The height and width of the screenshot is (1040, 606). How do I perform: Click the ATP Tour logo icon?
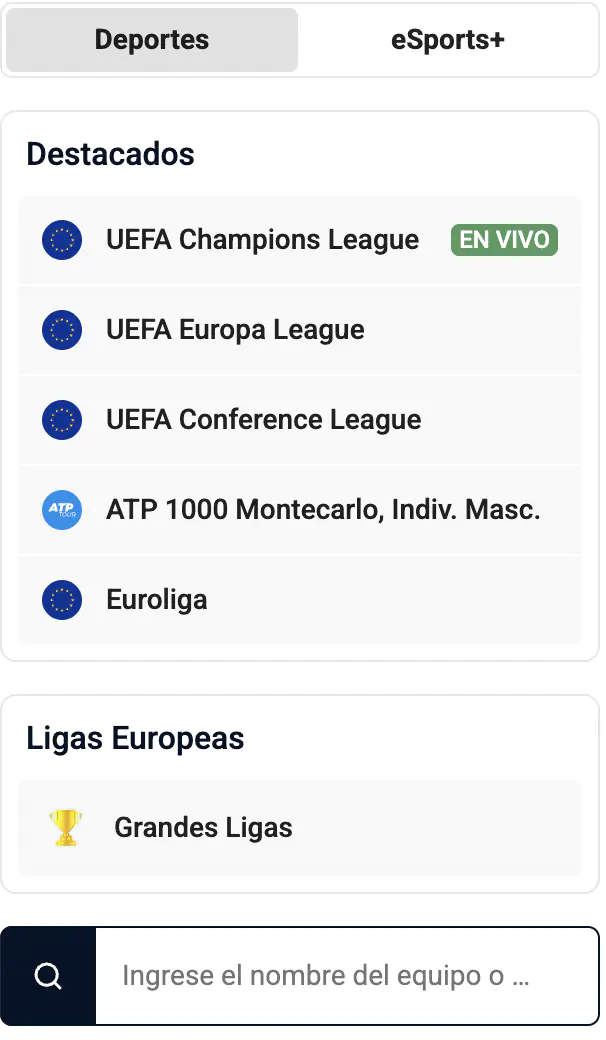click(x=62, y=510)
